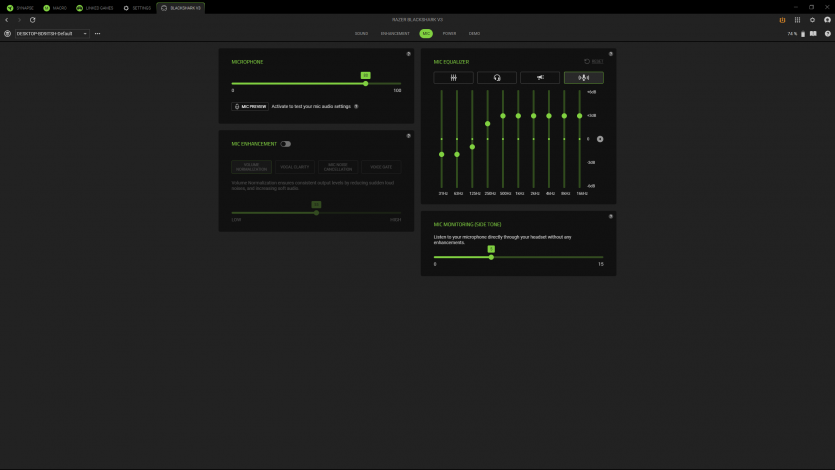Screen dimensions: 835x470
Task: Click the Mic Preview button
Action: pyautogui.click(x=250, y=106)
